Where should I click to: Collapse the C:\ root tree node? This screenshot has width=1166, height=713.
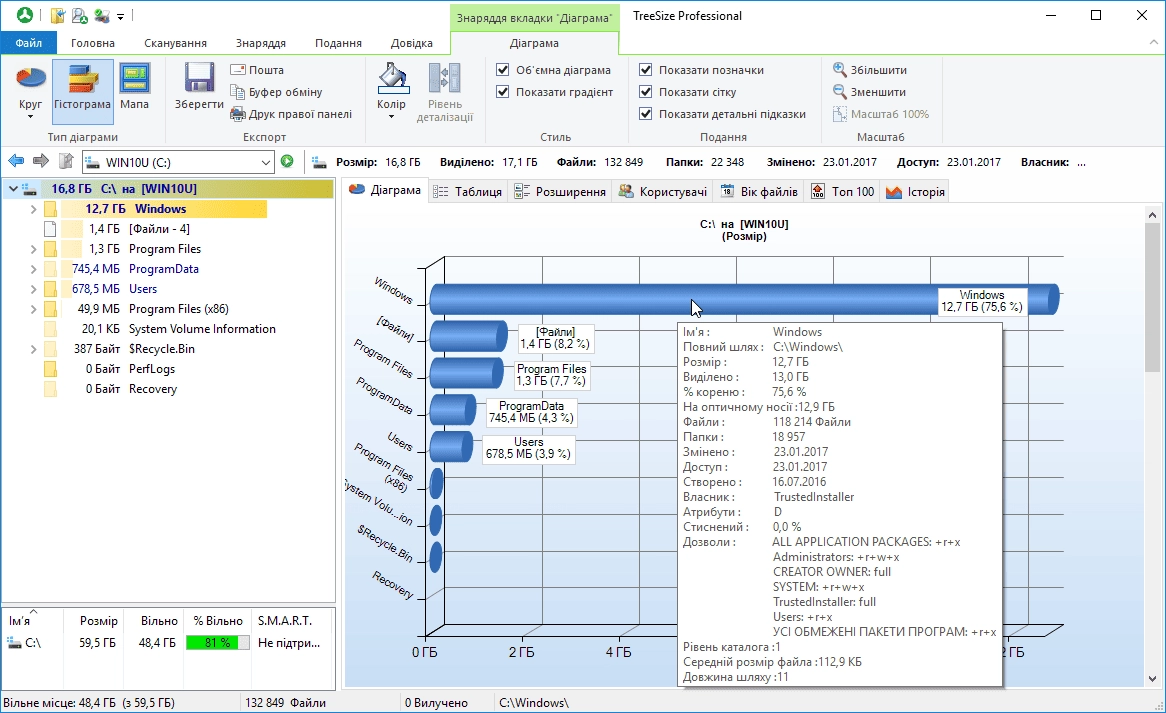click(13, 189)
